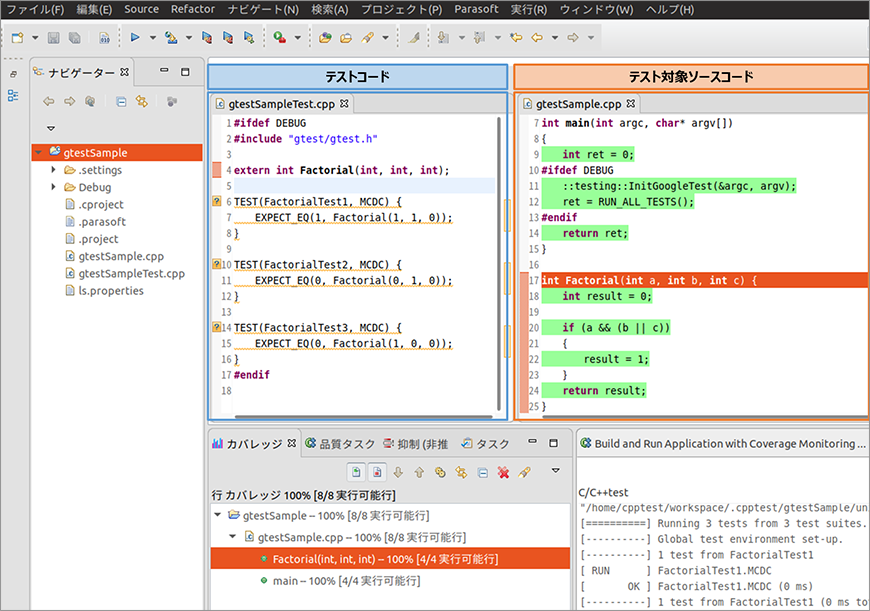Collapse the gtestSample node in the coverage tree

coord(218,515)
